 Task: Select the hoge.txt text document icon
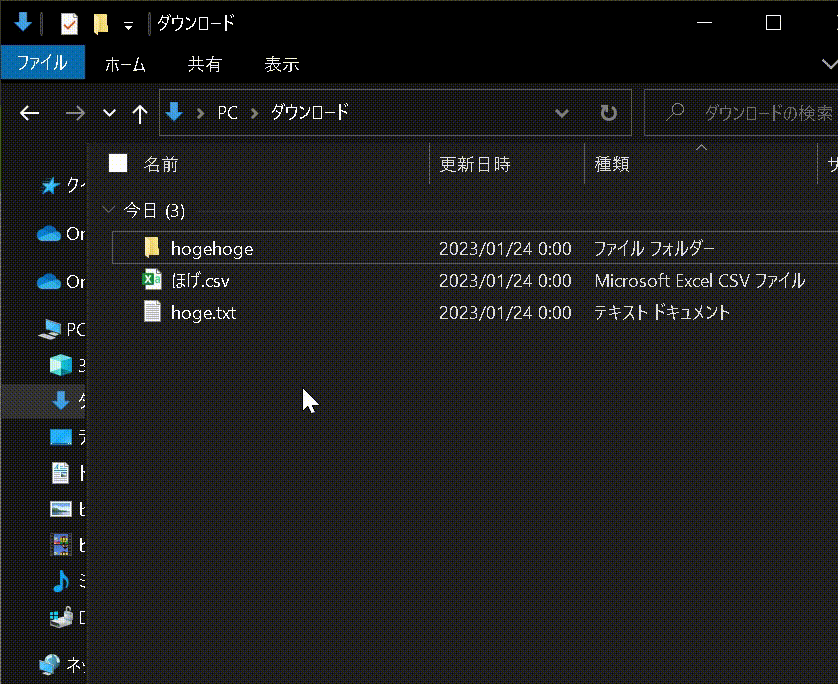pyautogui.click(x=153, y=312)
